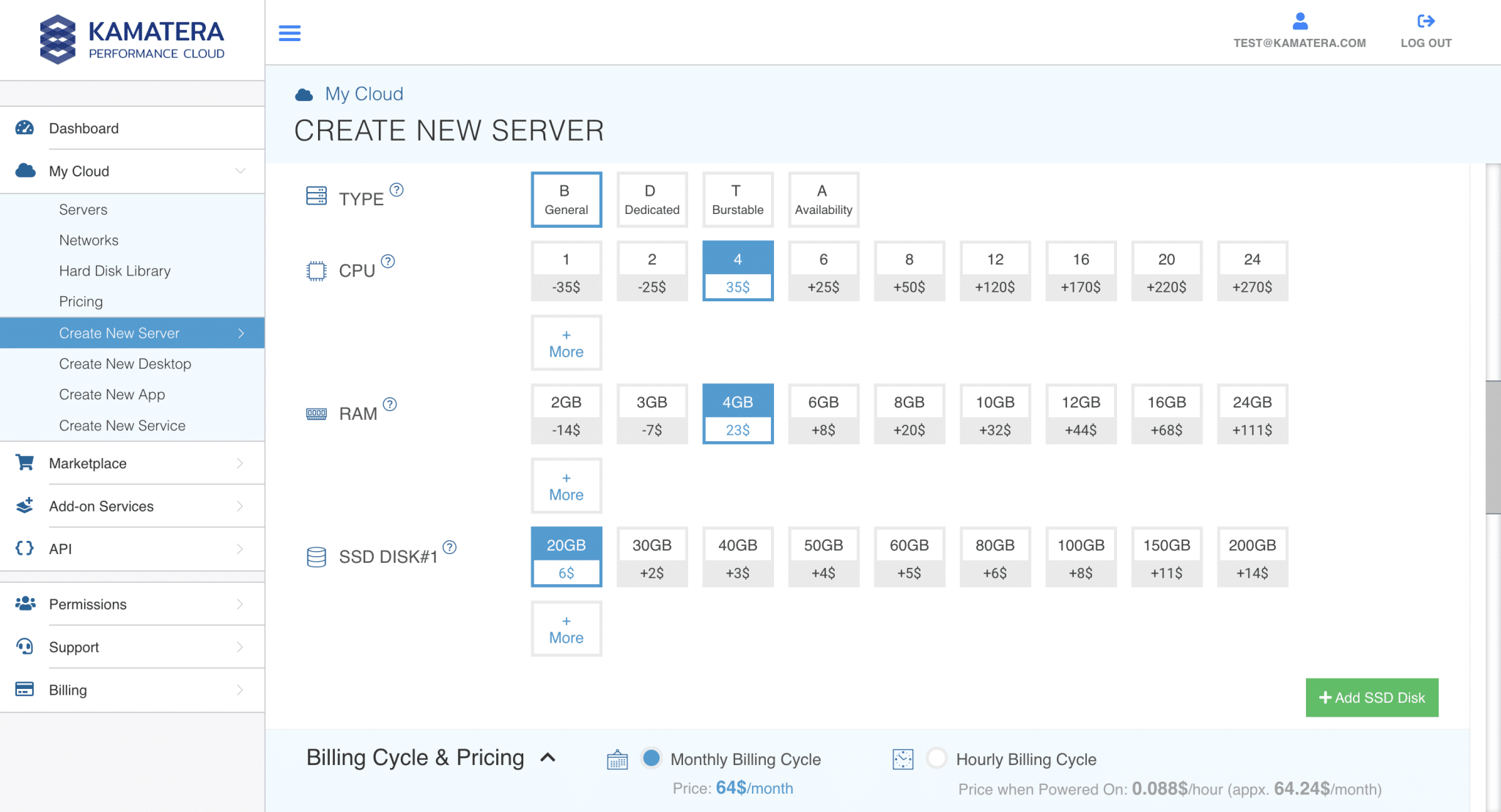Viewport: 1501px width, 812px height.
Task: Collapse the My Cloud sidebar section
Action: pos(240,171)
